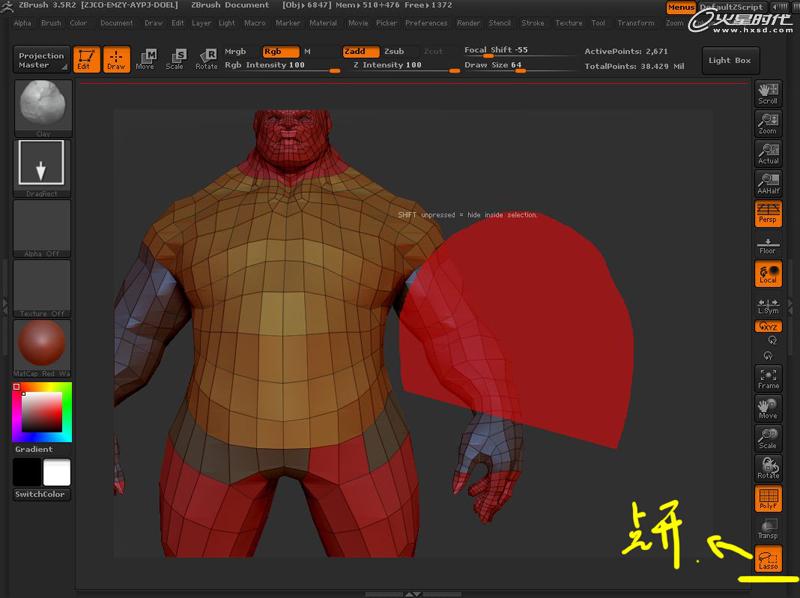Open the Draw menu

point(153,23)
